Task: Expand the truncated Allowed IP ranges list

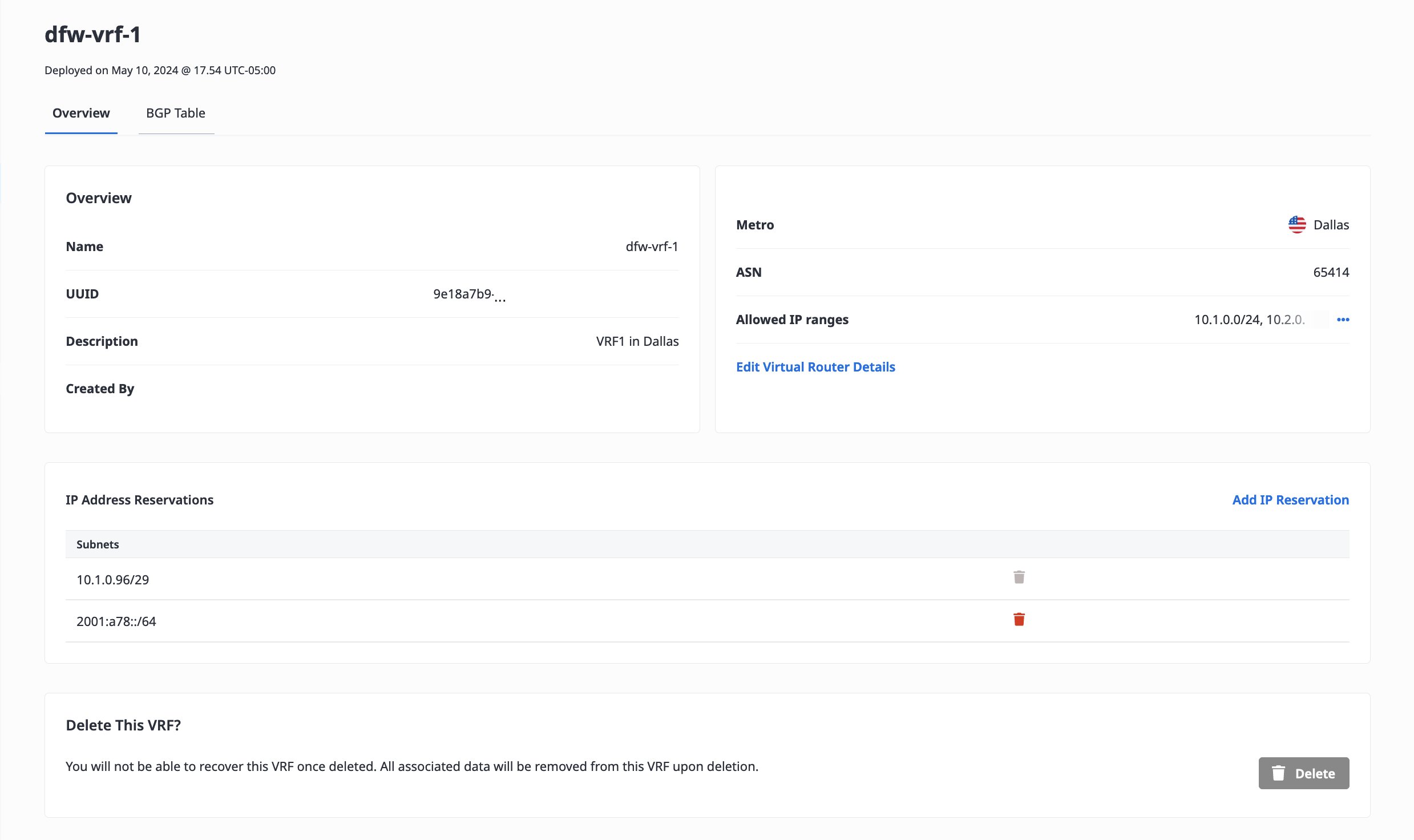Action: coord(1343,320)
